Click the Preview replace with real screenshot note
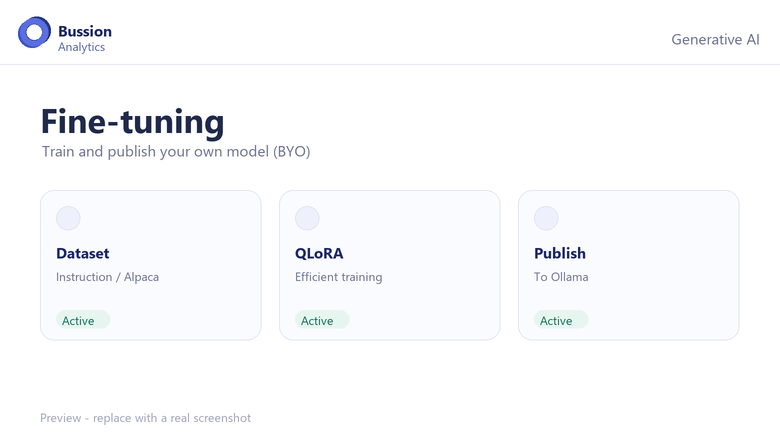 (x=145, y=418)
